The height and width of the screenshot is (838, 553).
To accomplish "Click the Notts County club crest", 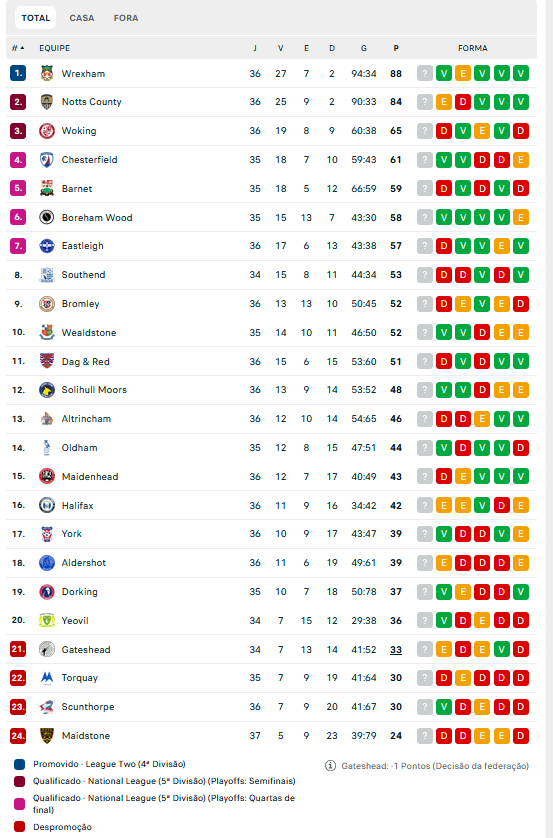I will (x=47, y=102).
